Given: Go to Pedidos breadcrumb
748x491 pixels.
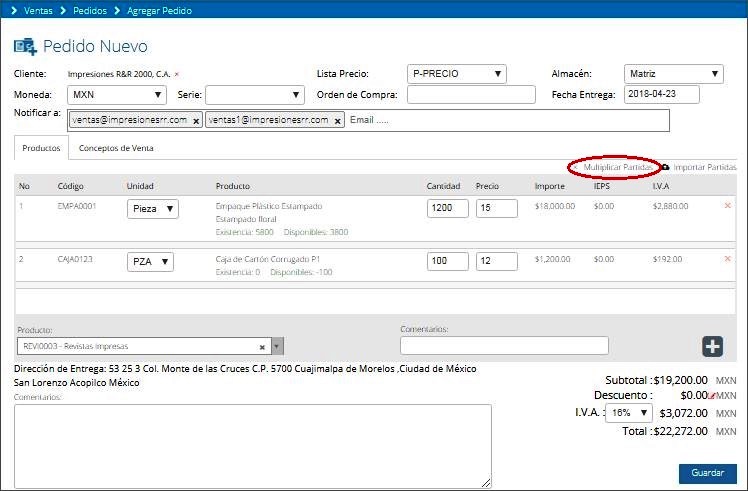Looking at the screenshot, I should pyautogui.click(x=90, y=10).
